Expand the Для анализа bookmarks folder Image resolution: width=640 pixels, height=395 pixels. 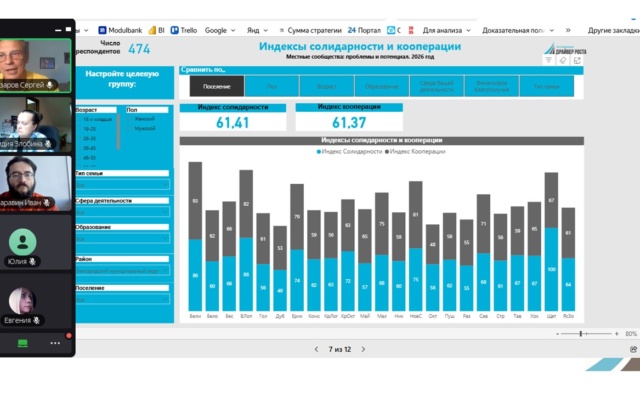(447, 30)
